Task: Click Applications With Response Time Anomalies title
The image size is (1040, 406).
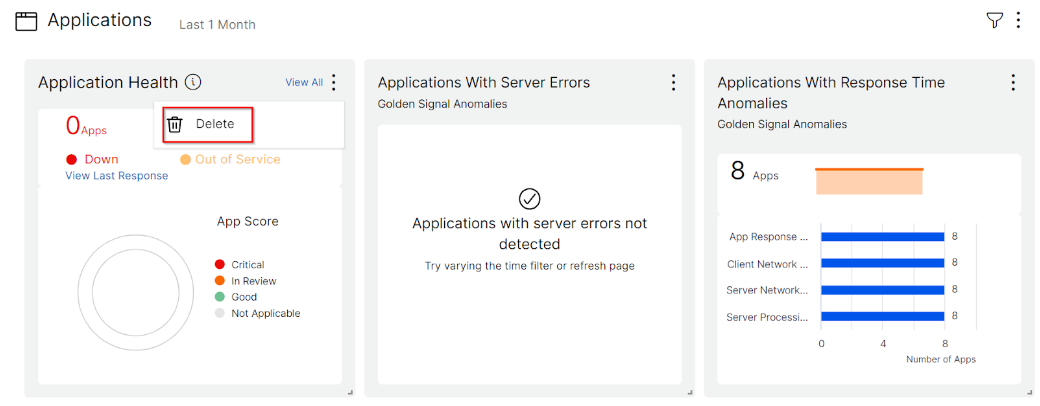Action: click(x=831, y=93)
